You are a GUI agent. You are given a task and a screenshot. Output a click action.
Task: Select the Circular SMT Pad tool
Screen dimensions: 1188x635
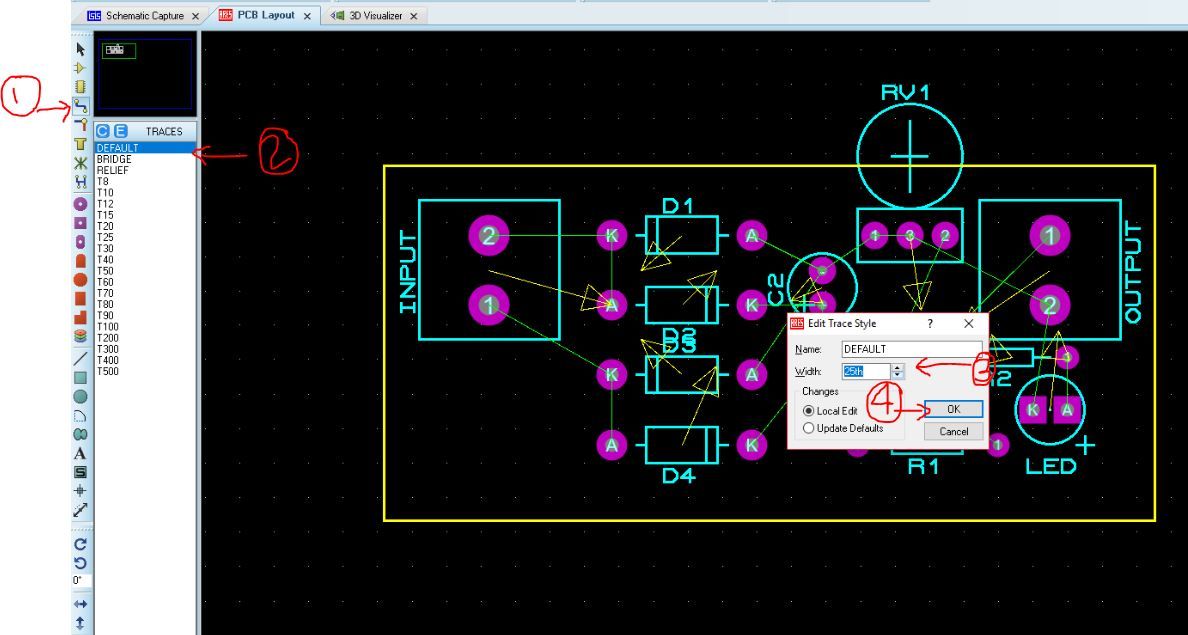(80, 280)
